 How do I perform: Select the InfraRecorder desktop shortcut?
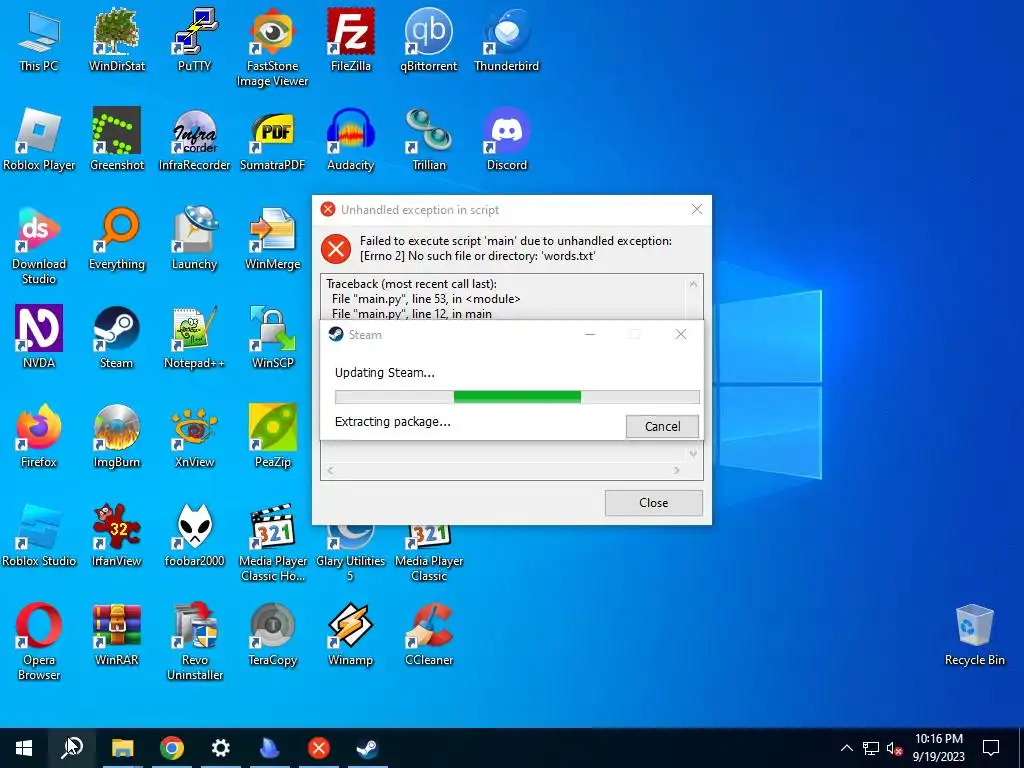tap(195, 139)
